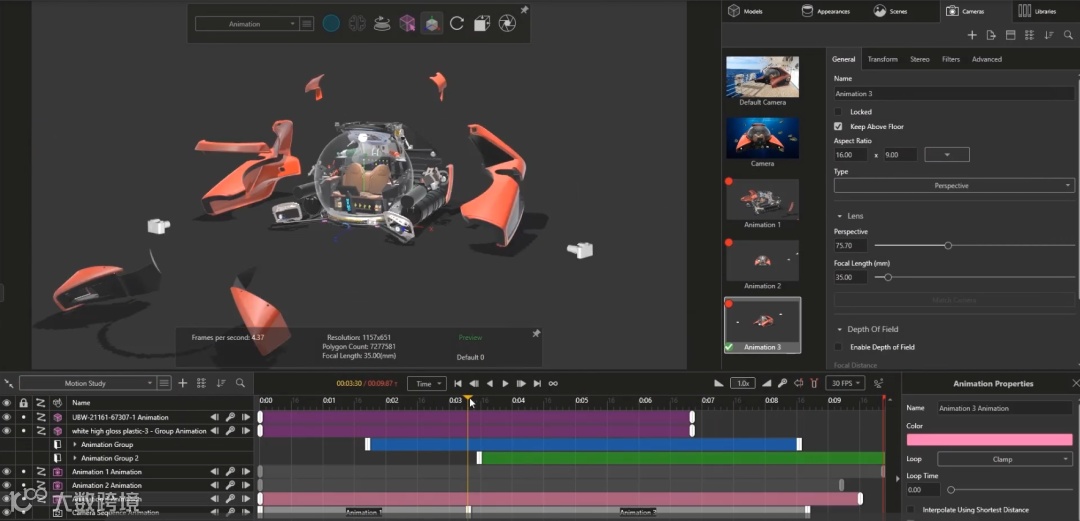Screen dimensions: 1080x521
Task: Add keyframe for UBW-21161-67307-1 Animation
Action: pyautogui.click(x=231, y=417)
